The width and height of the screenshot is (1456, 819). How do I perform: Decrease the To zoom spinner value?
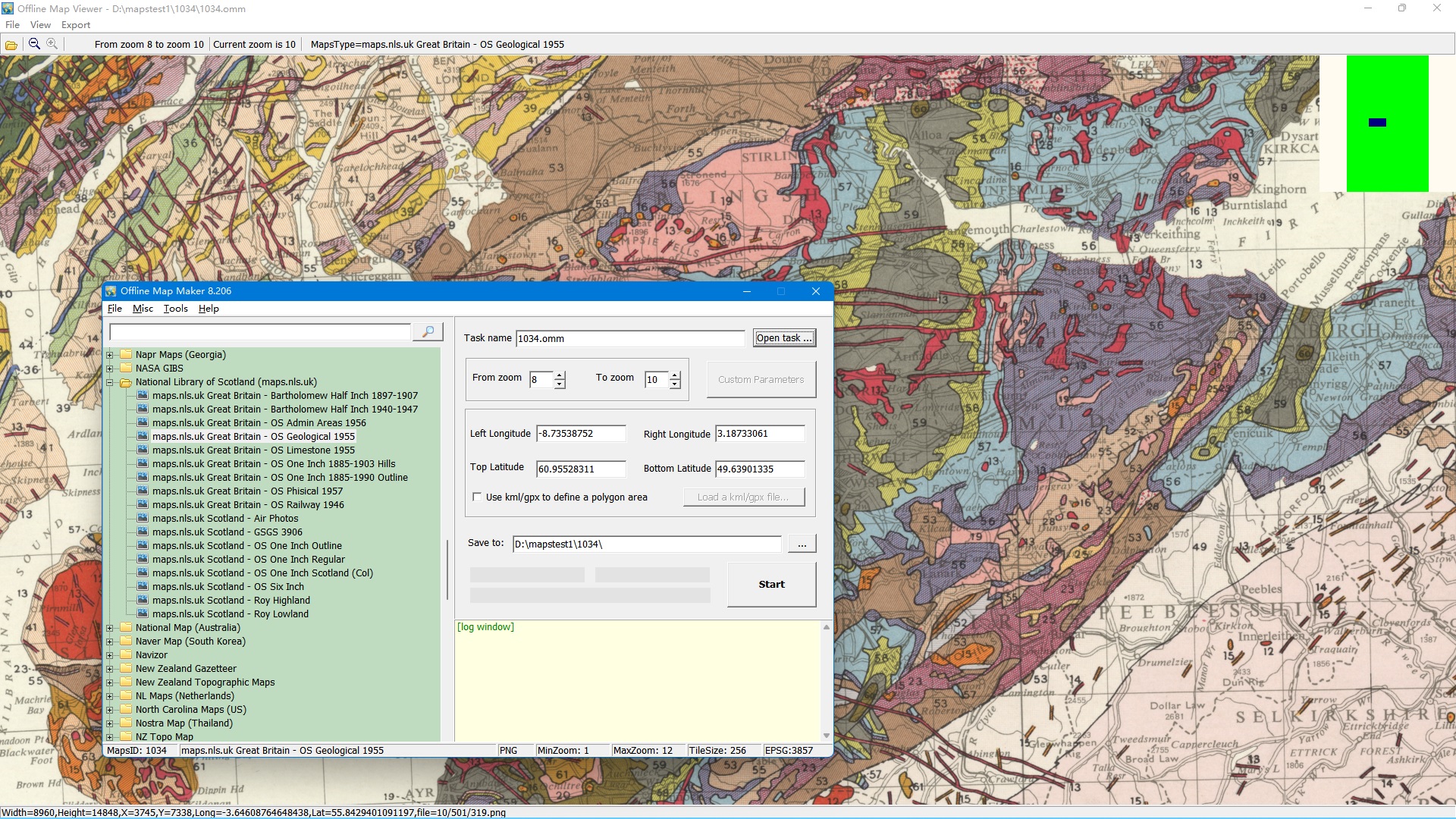click(675, 384)
